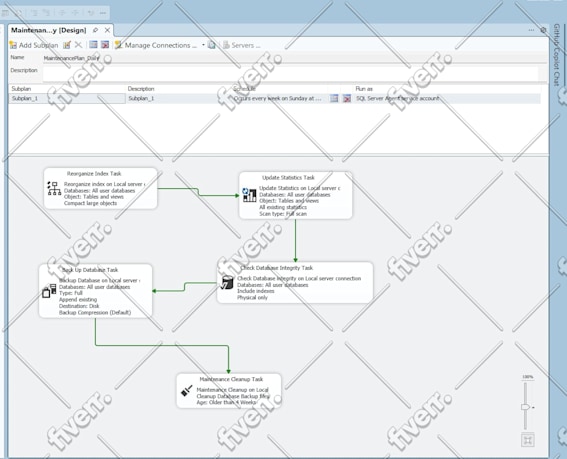Click the plan Name input field
This screenshot has width=567, height=459.
[295, 58]
